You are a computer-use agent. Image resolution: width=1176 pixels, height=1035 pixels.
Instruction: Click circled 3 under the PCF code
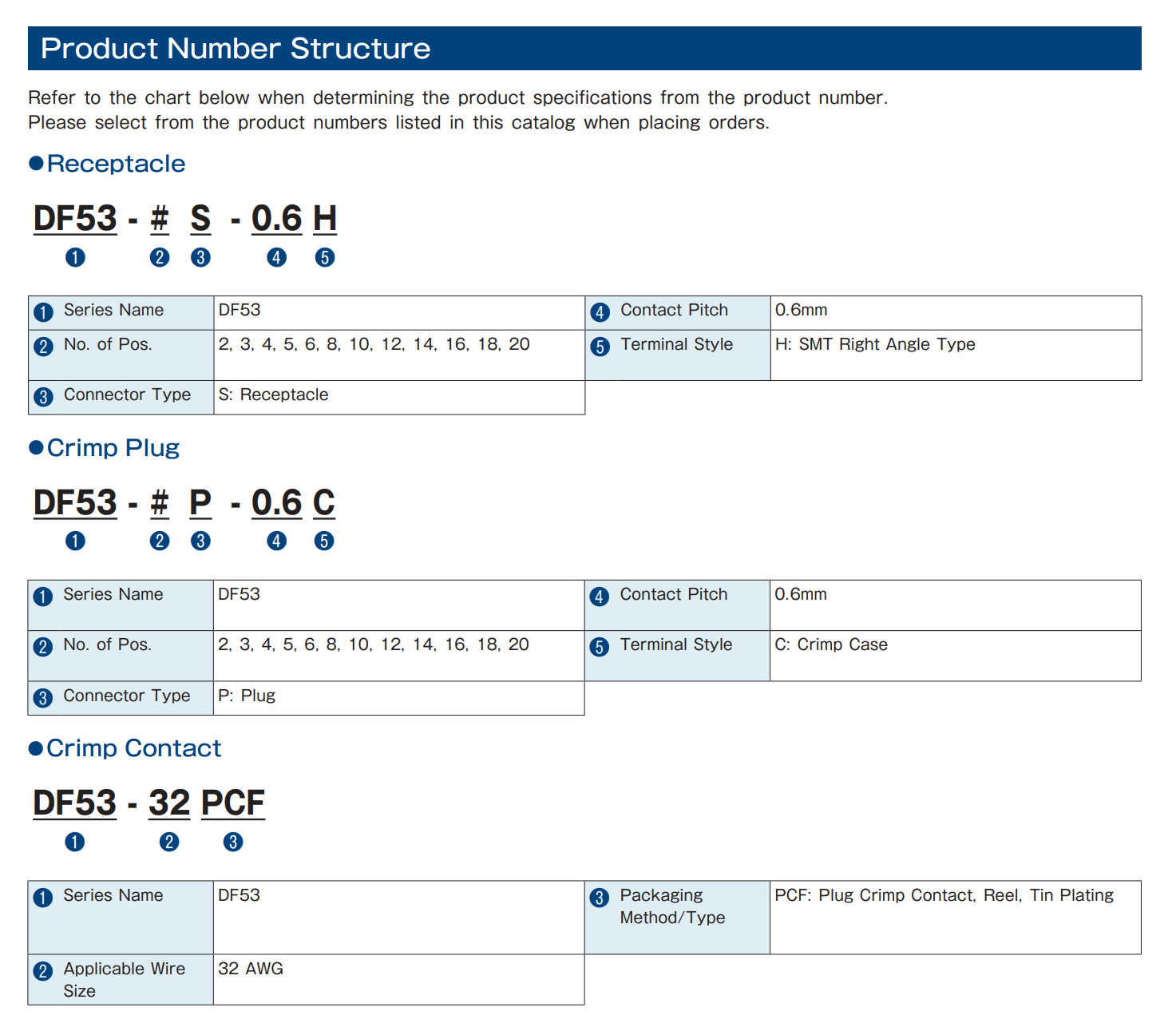pos(233,842)
